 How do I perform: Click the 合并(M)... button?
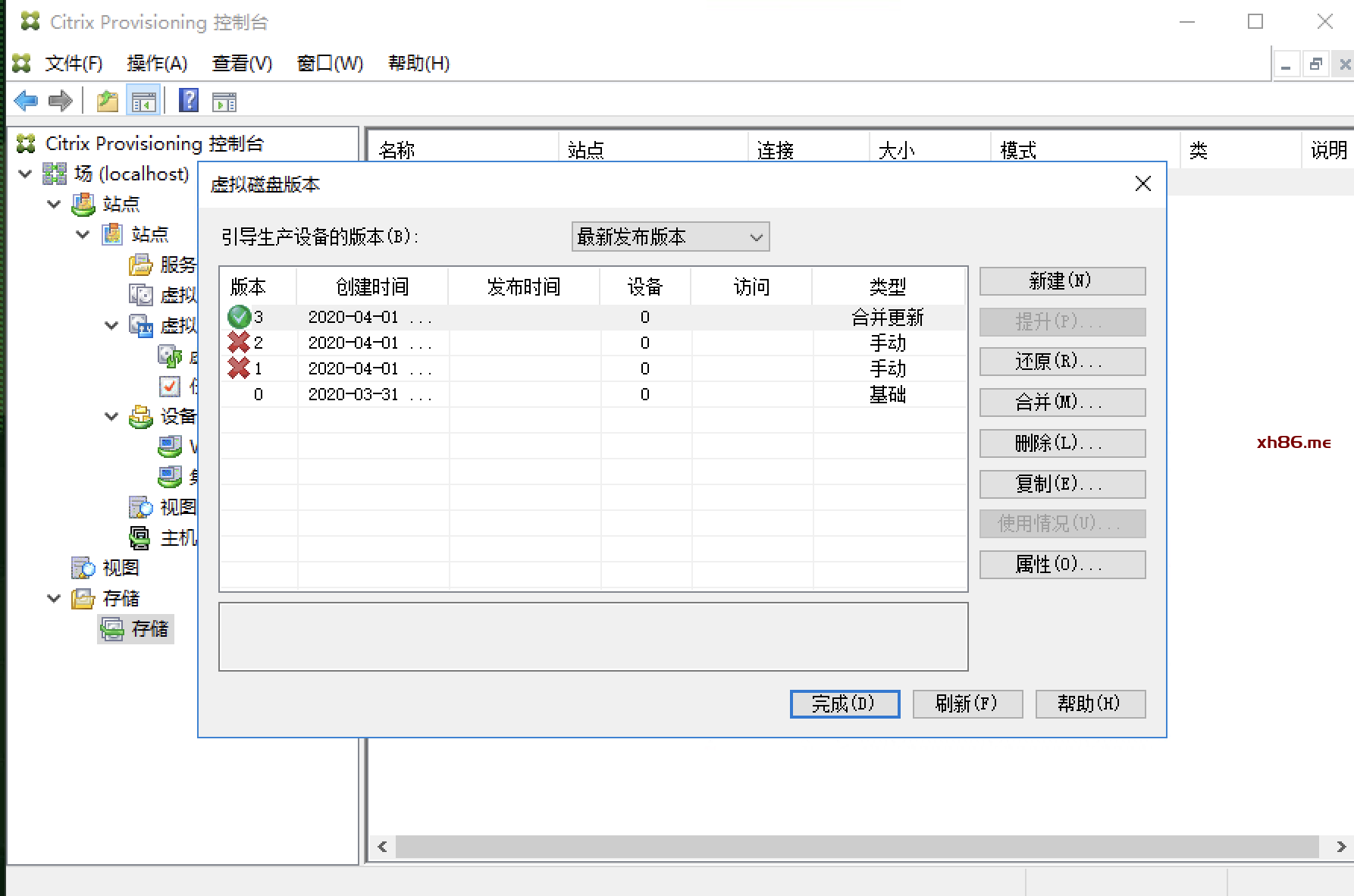click(x=1061, y=403)
